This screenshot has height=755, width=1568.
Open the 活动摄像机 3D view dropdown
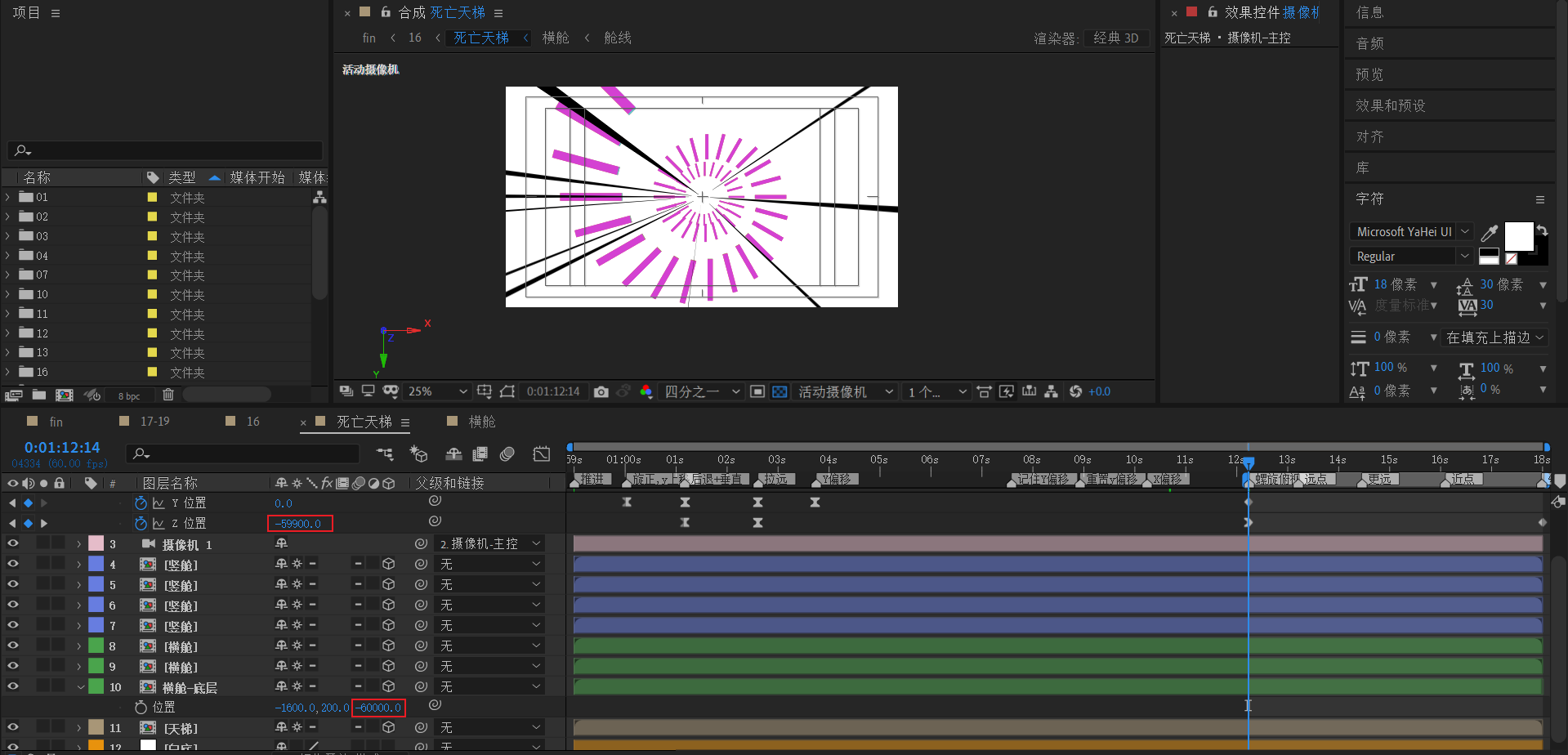point(846,391)
